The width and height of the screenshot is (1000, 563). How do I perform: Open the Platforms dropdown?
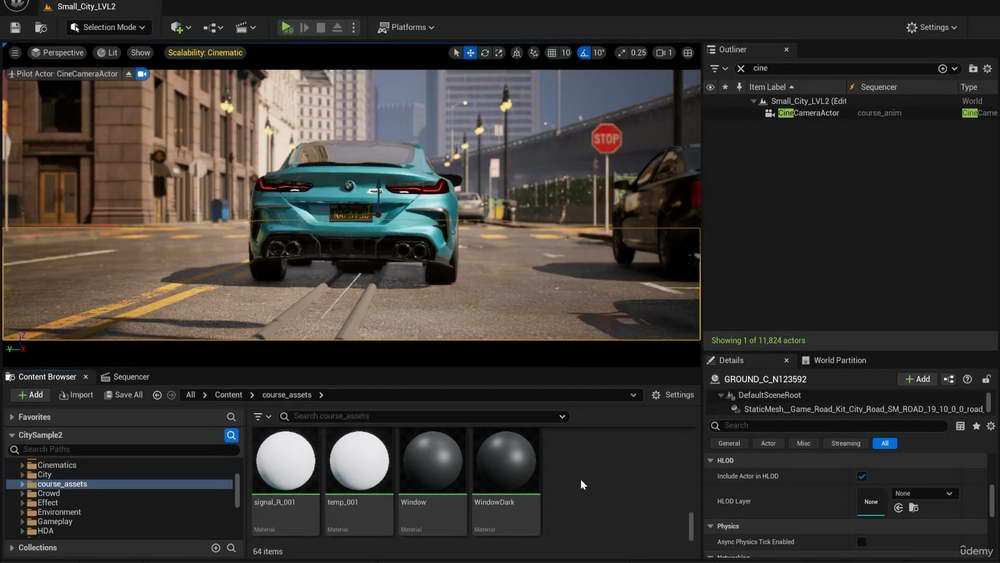(406, 27)
